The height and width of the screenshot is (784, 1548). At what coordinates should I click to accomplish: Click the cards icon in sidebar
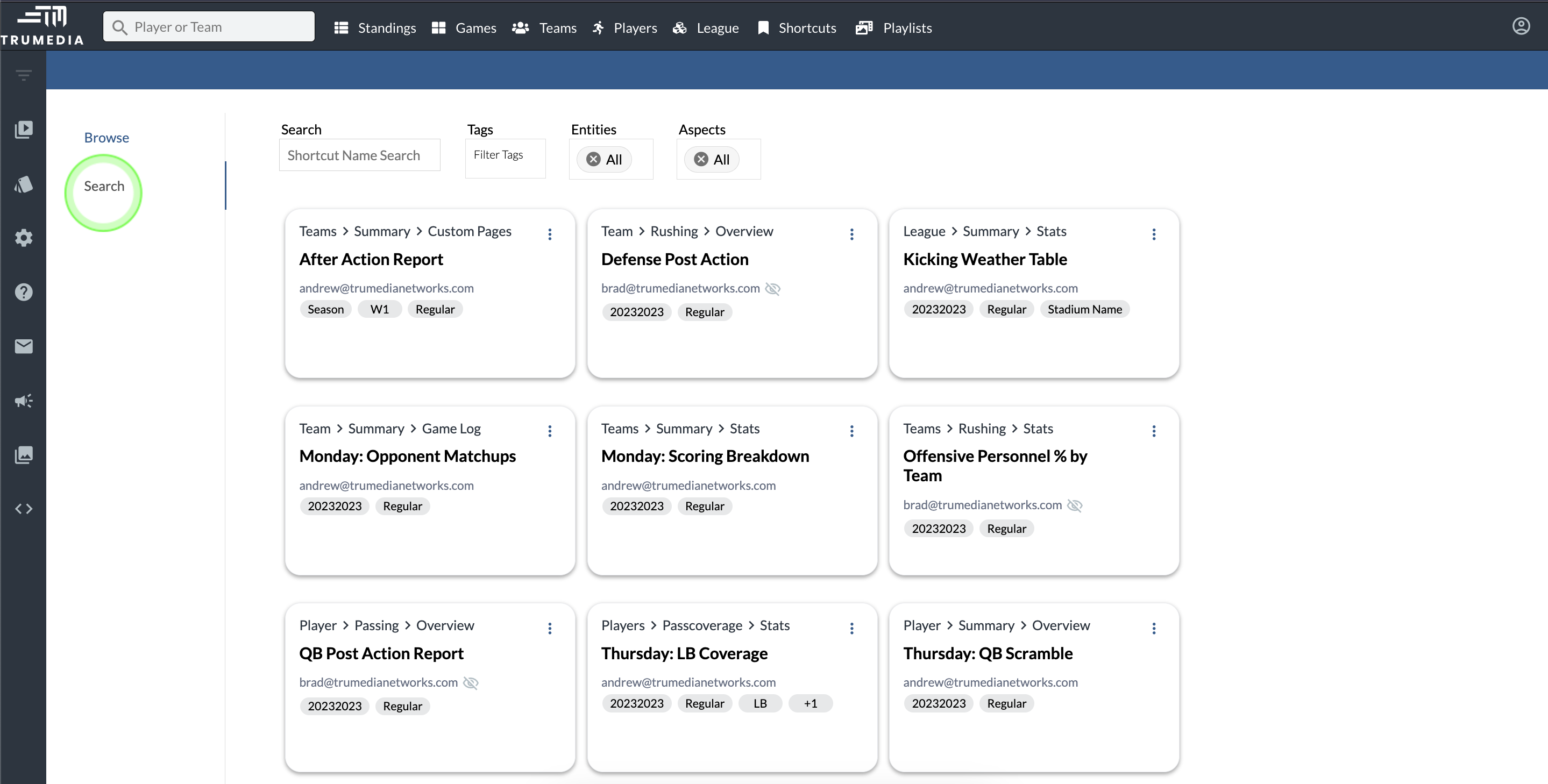pyautogui.click(x=24, y=184)
